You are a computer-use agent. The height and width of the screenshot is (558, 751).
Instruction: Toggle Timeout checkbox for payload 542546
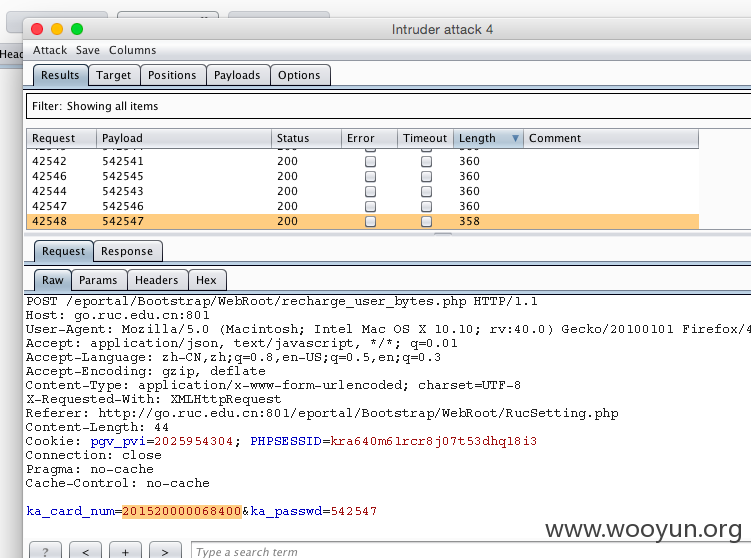coord(426,206)
